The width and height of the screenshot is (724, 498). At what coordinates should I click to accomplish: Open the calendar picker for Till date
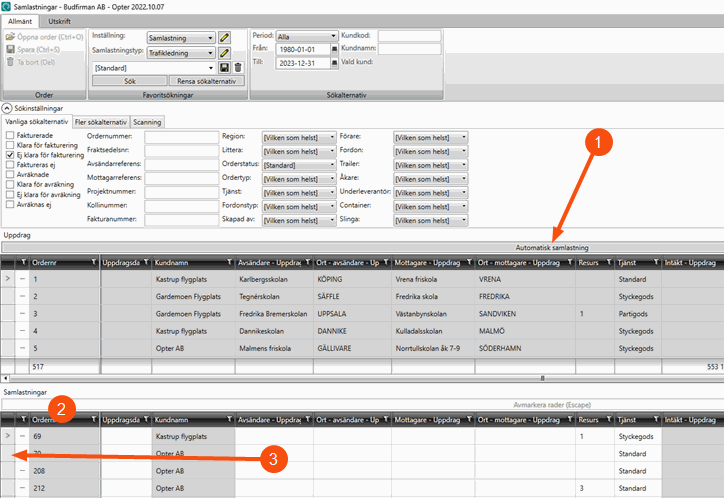(334, 62)
